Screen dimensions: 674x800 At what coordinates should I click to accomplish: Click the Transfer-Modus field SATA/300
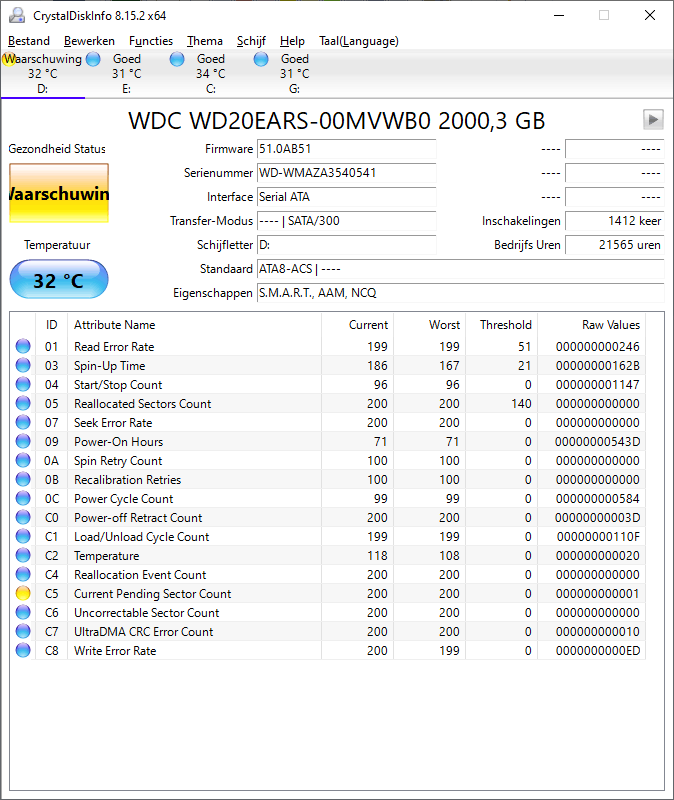(346, 221)
